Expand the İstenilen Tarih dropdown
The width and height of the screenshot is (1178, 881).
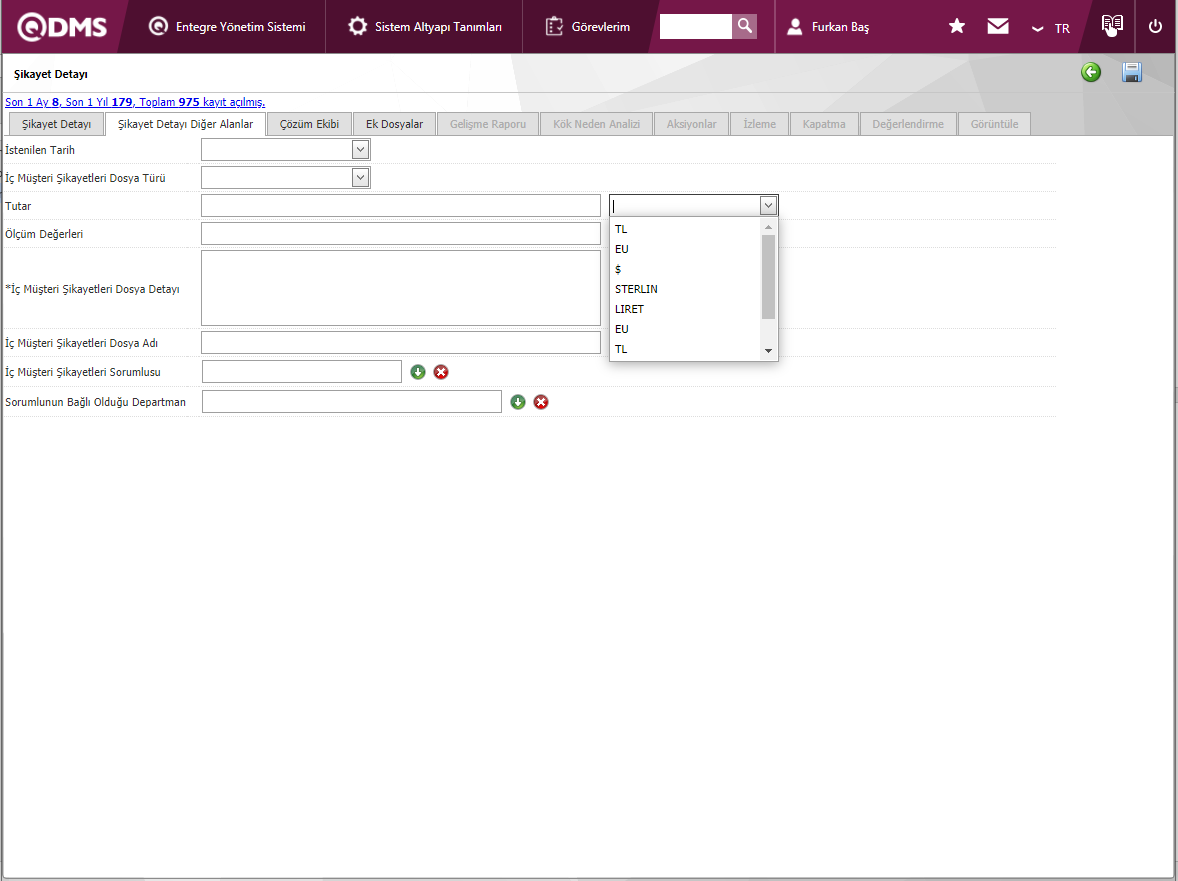(361, 150)
